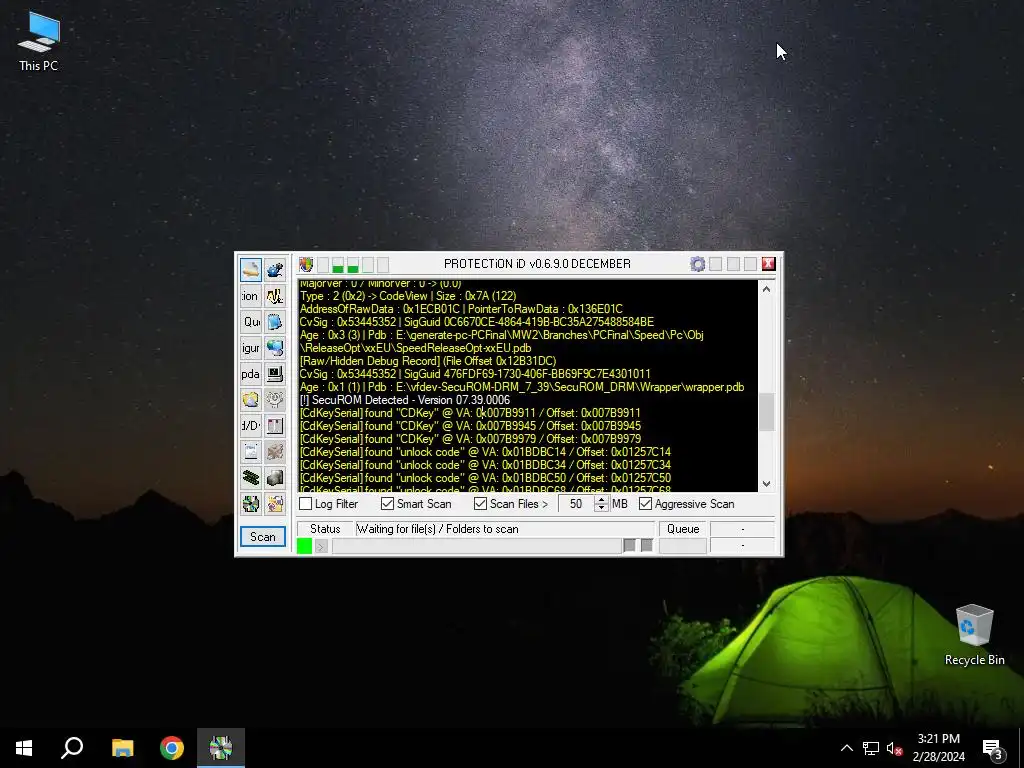Image resolution: width=1024 pixels, height=768 pixels.
Task: Click the CD disc sidebar icon in bottom row
Action: pos(251,504)
